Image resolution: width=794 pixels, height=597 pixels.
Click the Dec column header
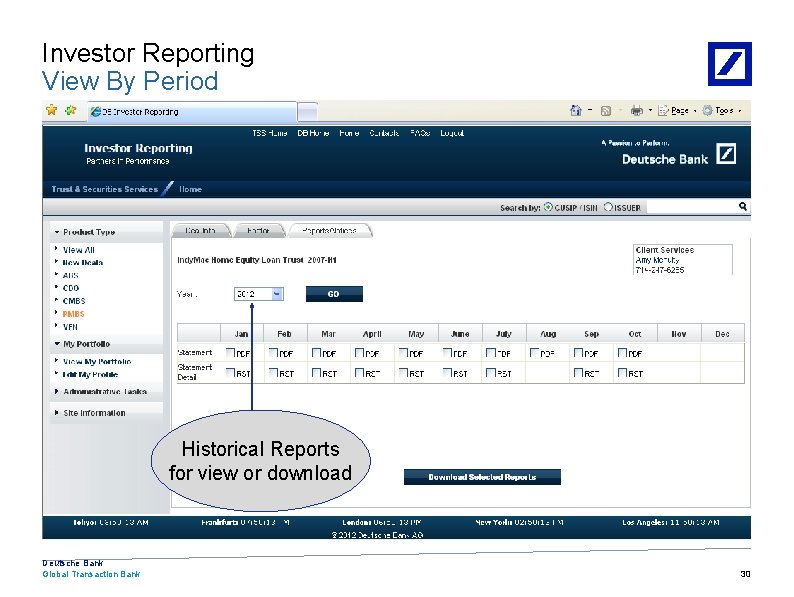[723, 334]
